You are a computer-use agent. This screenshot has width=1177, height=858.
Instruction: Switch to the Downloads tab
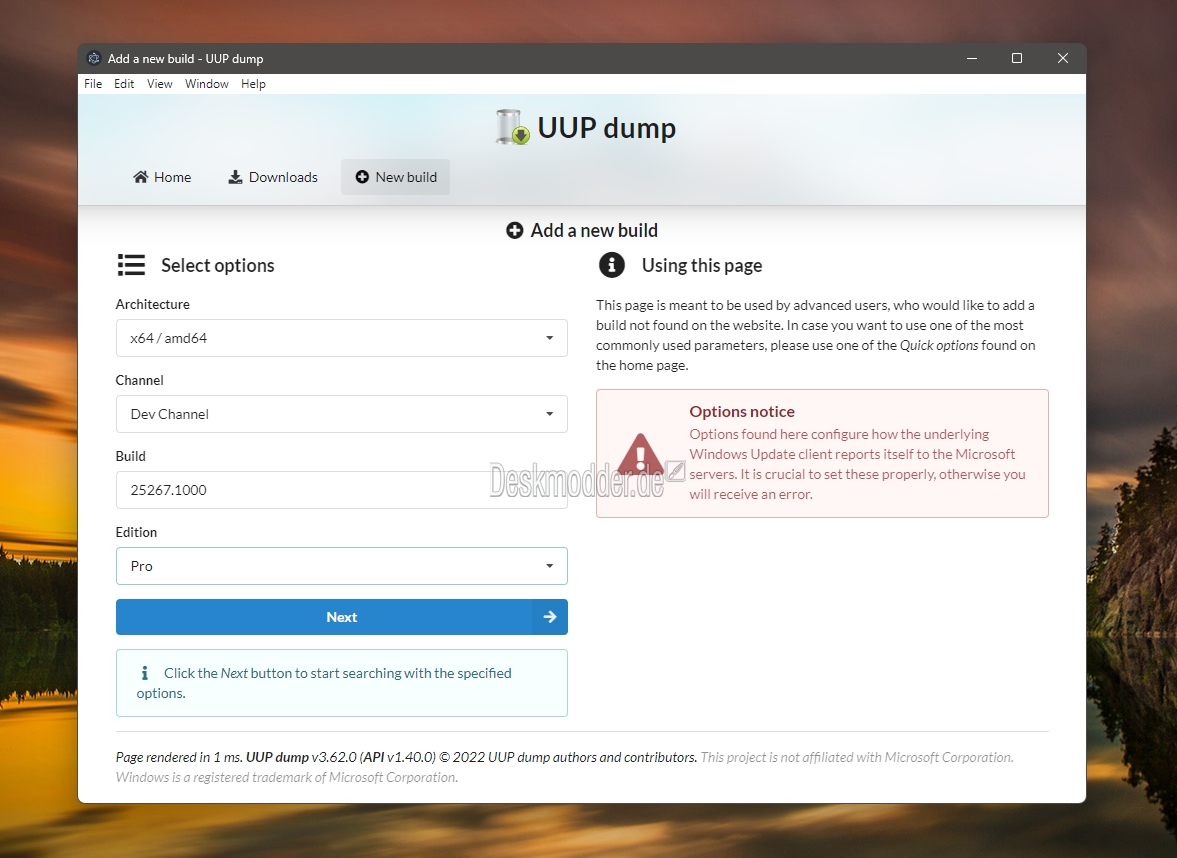pyautogui.click(x=273, y=177)
